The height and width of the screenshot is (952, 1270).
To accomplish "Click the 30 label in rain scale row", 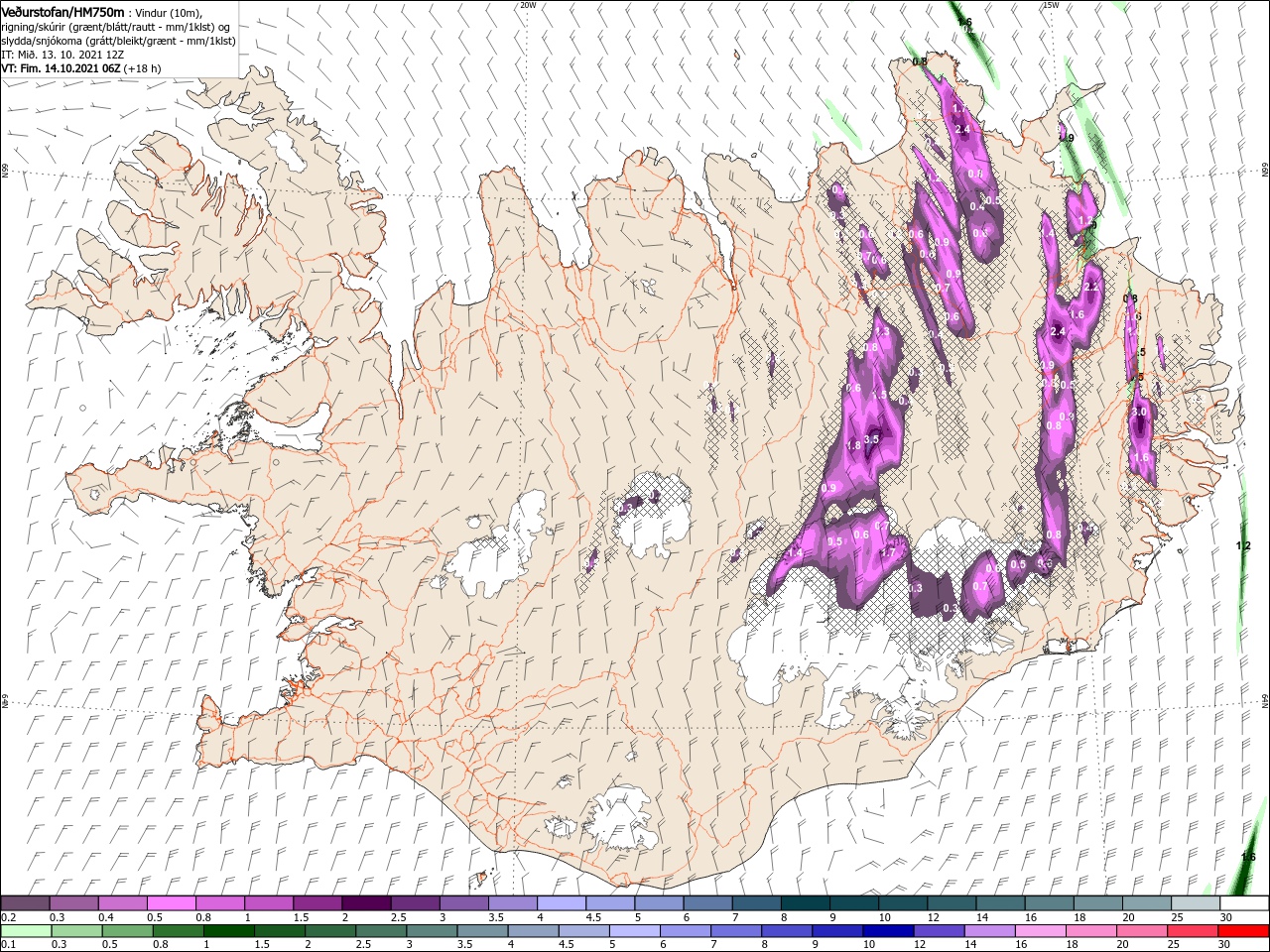I will point(1226,945).
